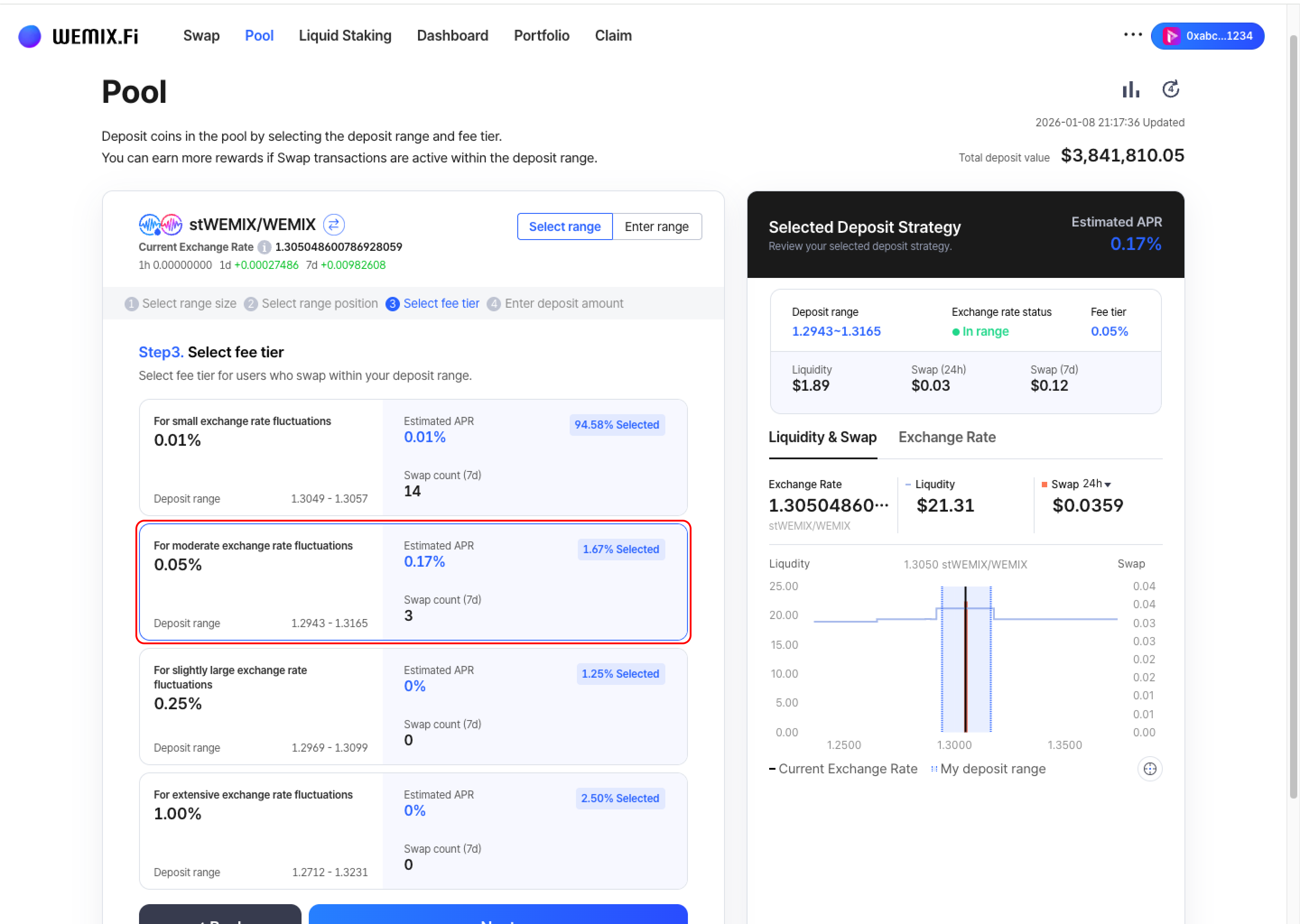Switch to Select range mode
The width and height of the screenshot is (1300, 924).
[564, 227]
